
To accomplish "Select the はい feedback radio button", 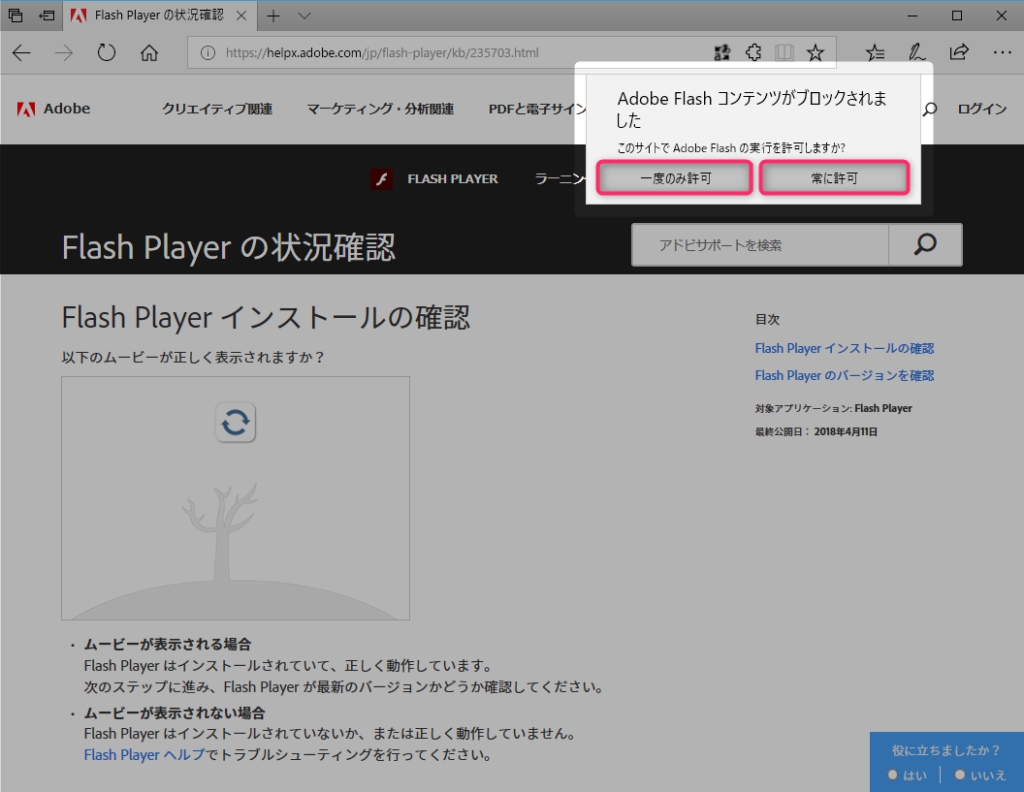I will coord(893,775).
